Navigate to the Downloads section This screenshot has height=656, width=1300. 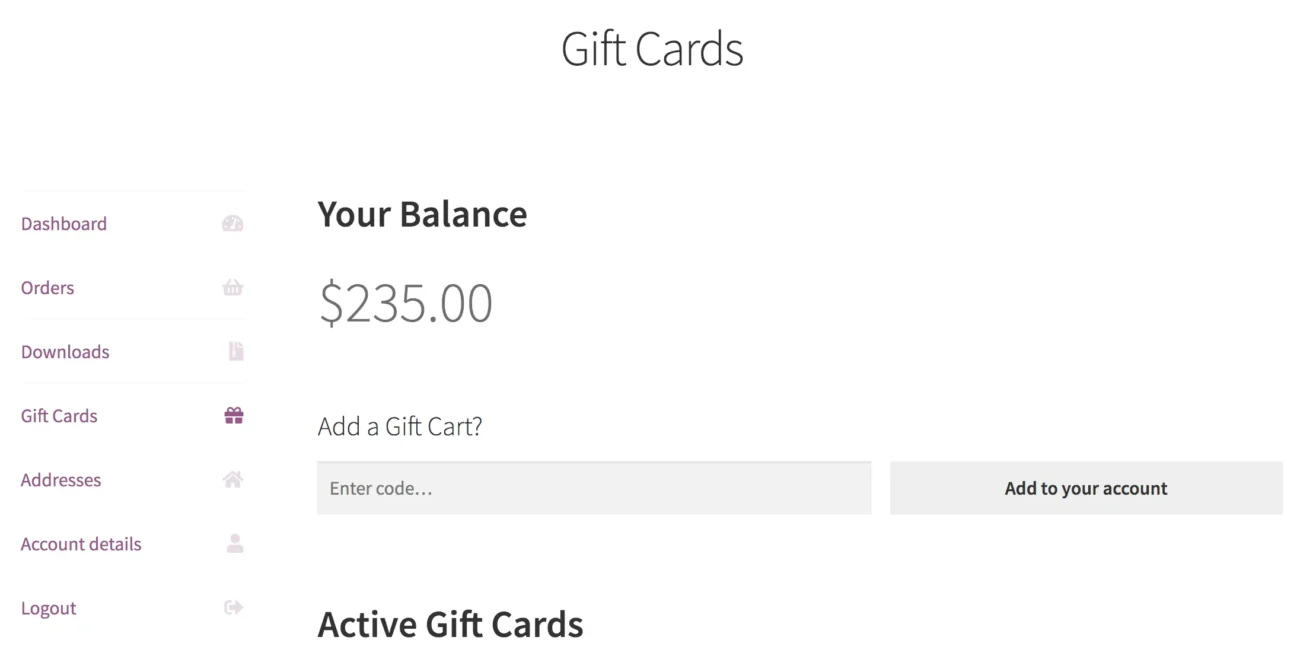(x=65, y=351)
